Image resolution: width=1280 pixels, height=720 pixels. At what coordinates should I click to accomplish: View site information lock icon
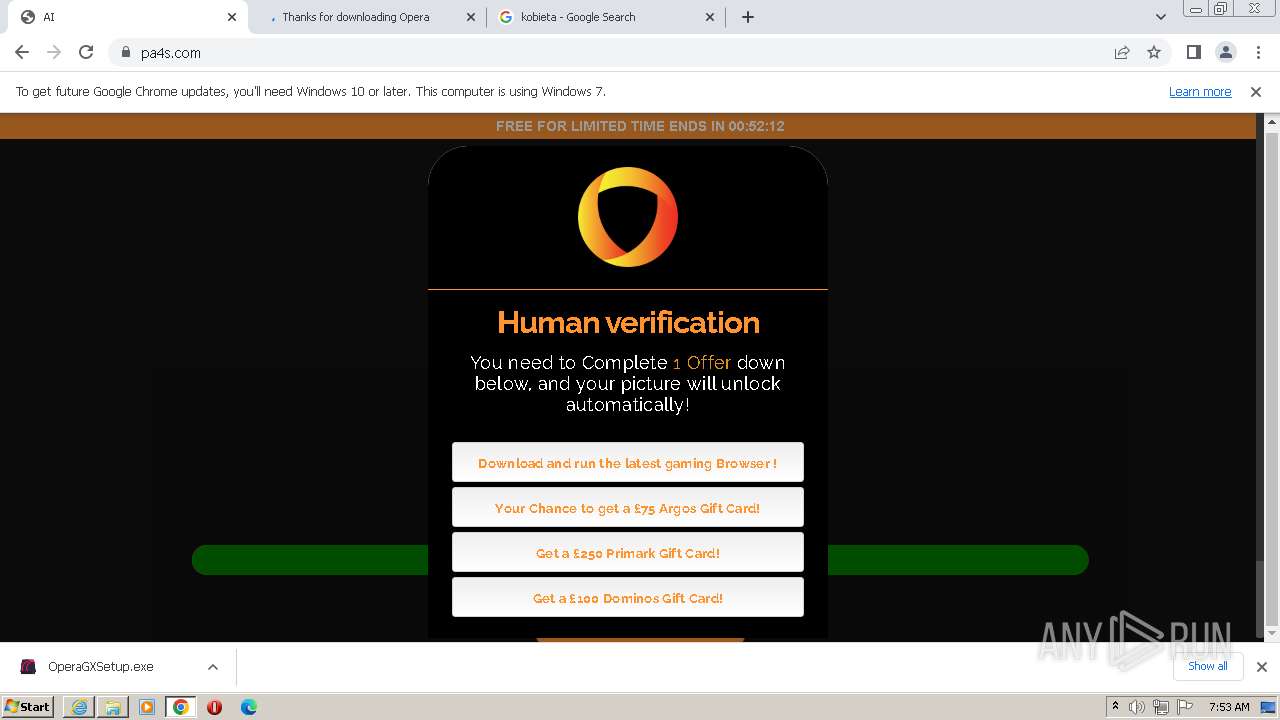(x=125, y=53)
